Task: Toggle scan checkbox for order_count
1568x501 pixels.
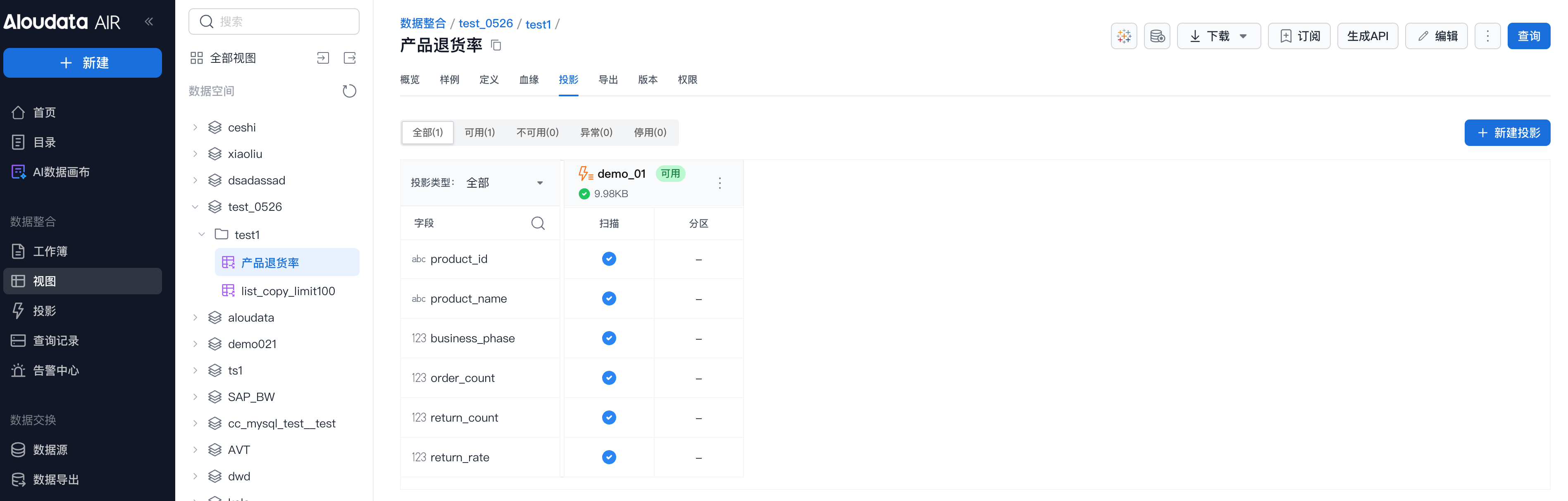Action: pyautogui.click(x=609, y=378)
